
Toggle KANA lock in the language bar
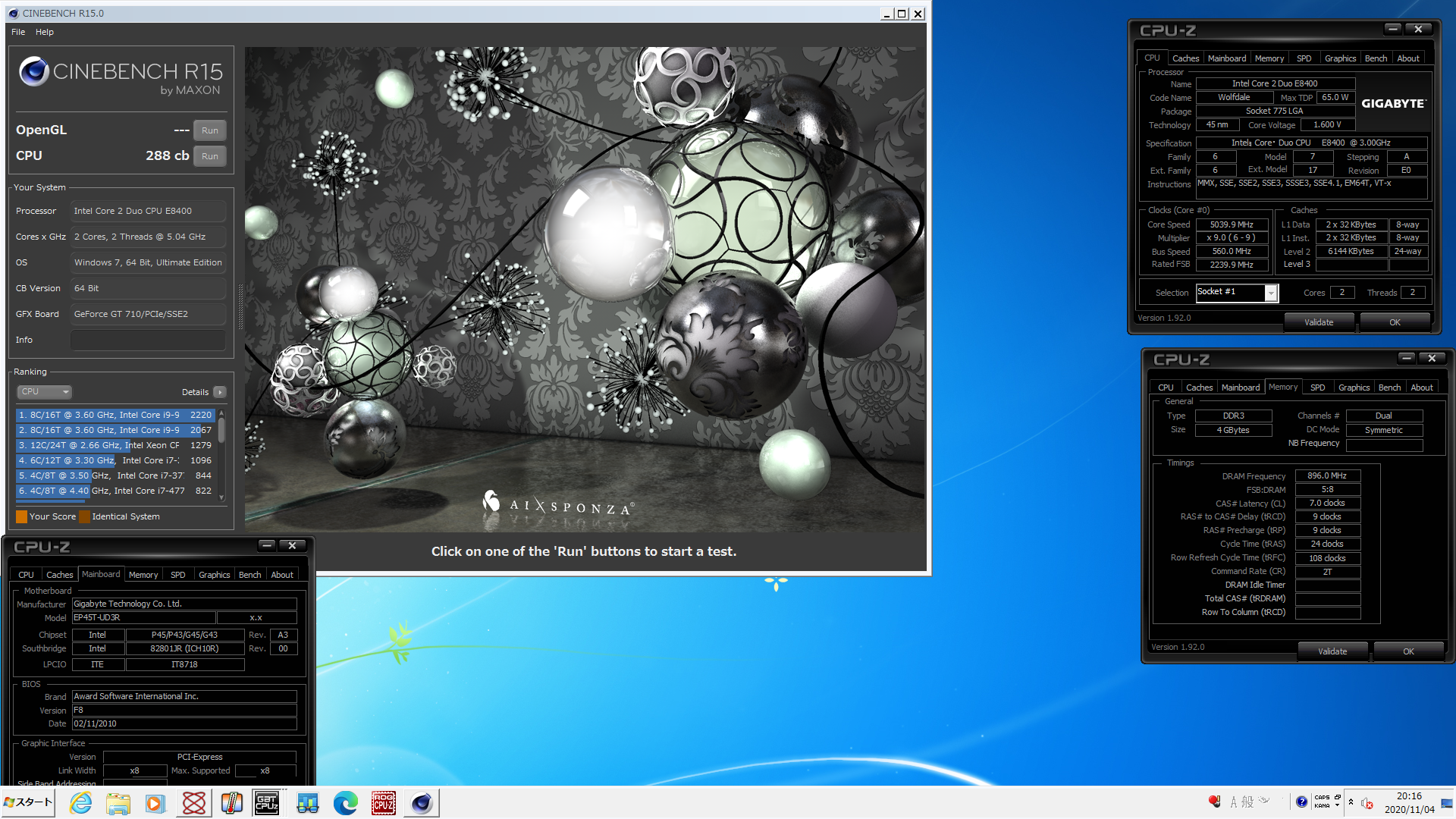1323,806
